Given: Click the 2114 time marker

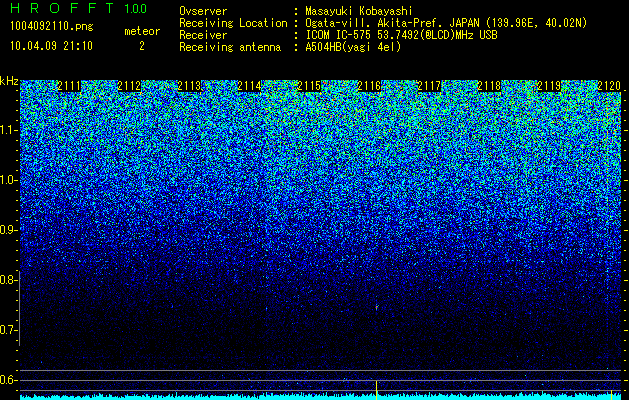Looking at the screenshot, I should (x=249, y=86).
